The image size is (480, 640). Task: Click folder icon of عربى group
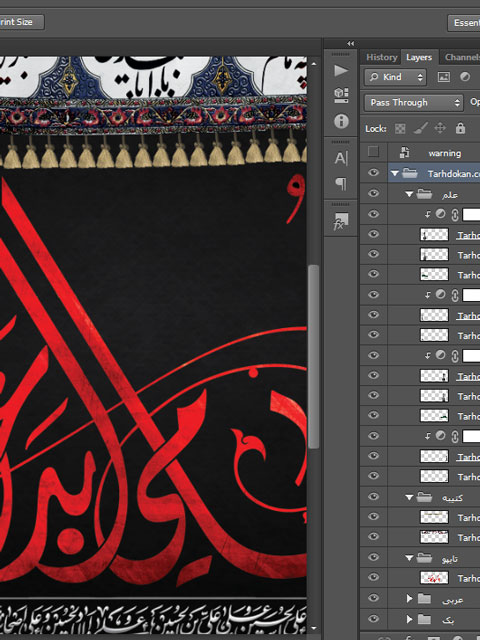pyautogui.click(x=424, y=598)
